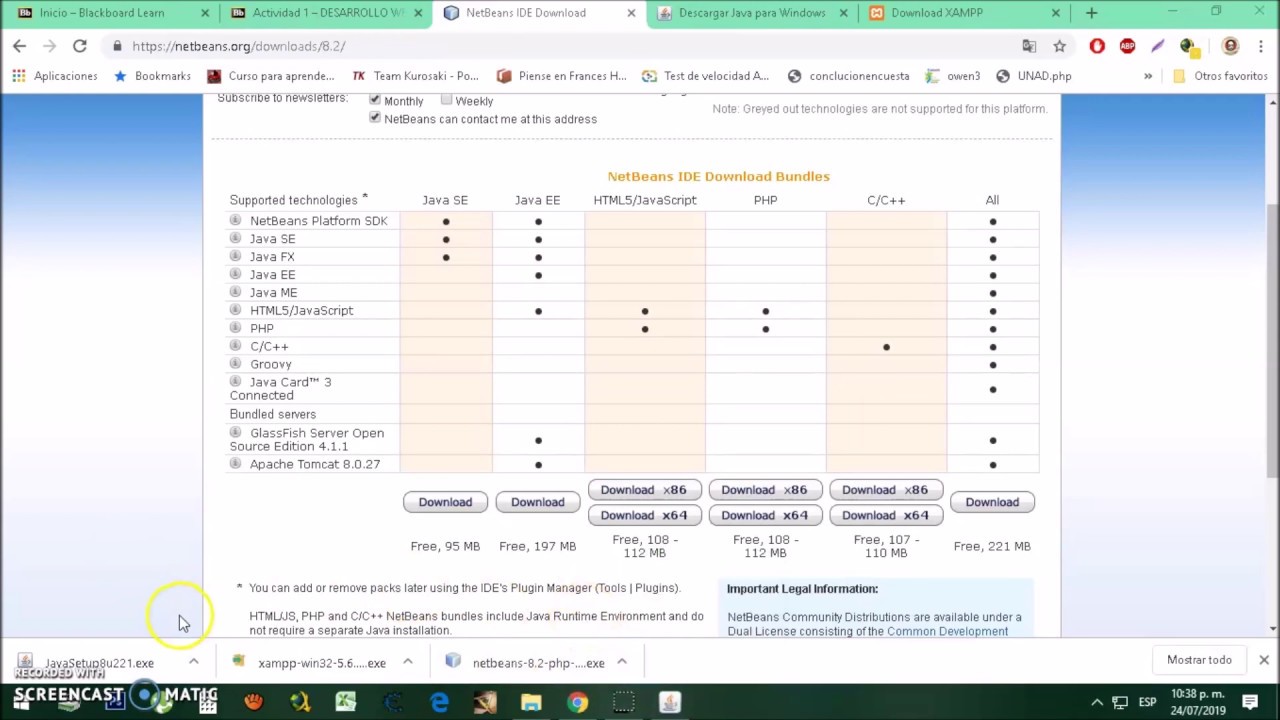Open File Explorer from the taskbar
Image resolution: width=1280 pixels, height=720 pixels.
[531, 703]
